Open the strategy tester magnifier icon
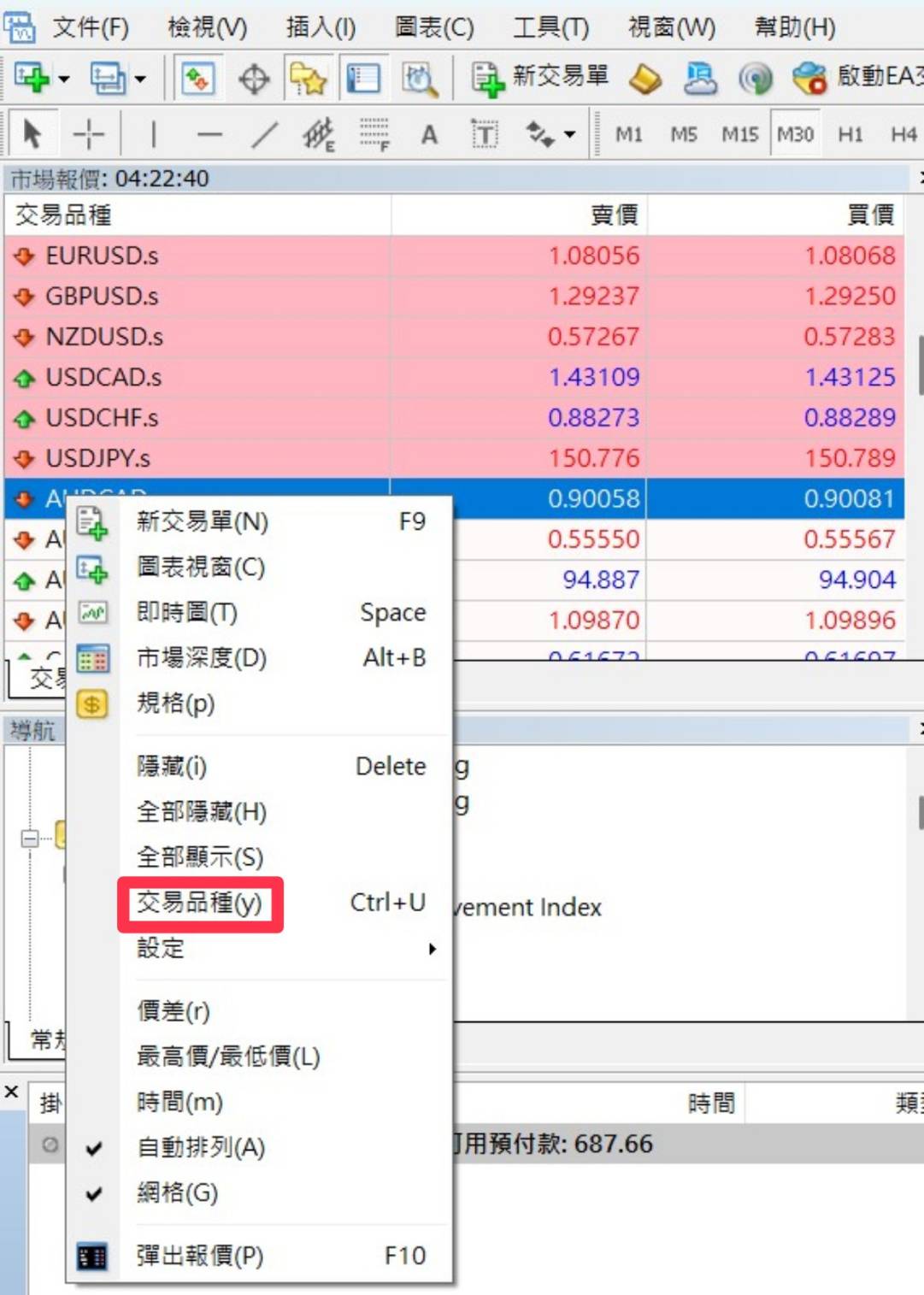Image resolution: width=924 pixels, height=1295 pixels. (x=419, y=79)
